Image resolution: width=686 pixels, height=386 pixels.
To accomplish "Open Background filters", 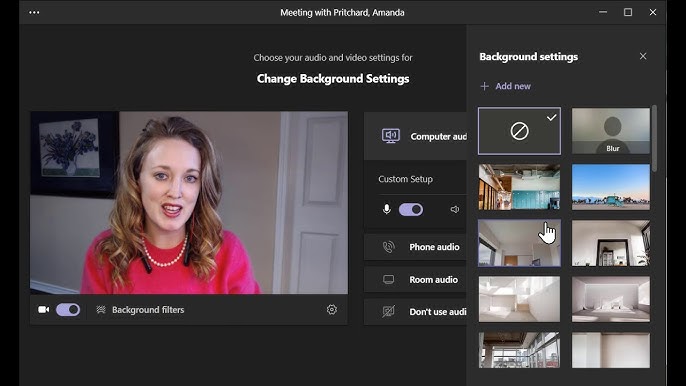I will coord(148,310).
